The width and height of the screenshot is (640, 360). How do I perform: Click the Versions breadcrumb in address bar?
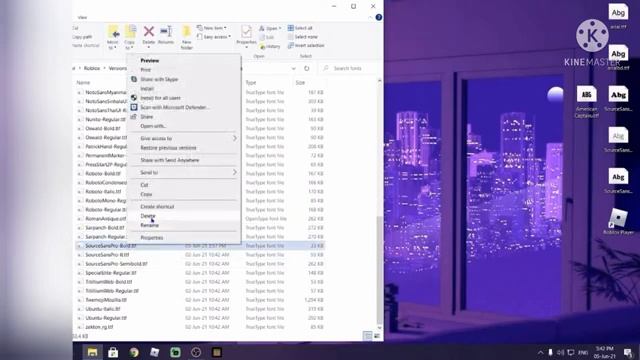coord(118,68)
